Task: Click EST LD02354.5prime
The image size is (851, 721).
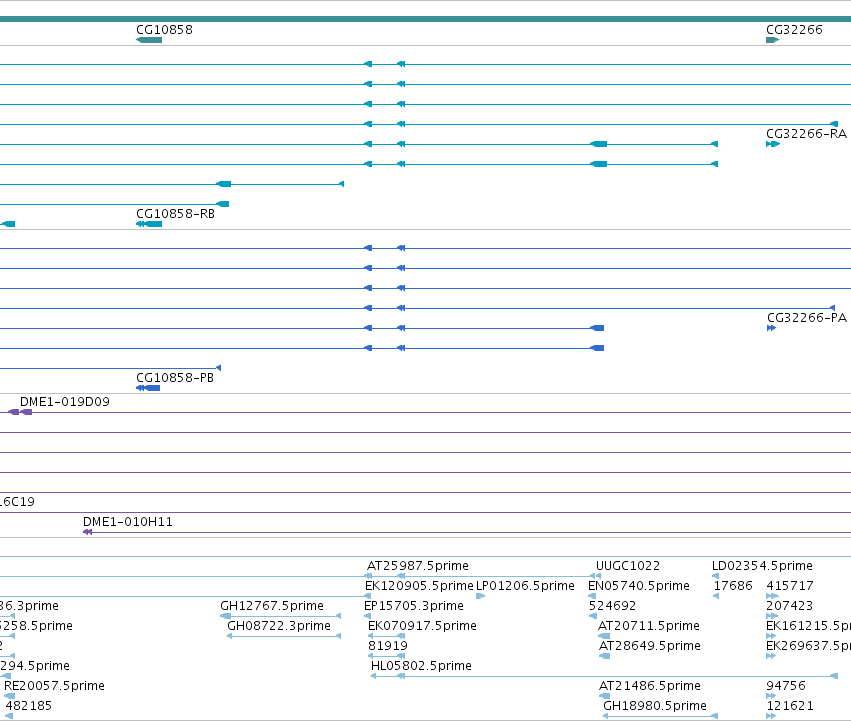Action: [x=762, y=566]
